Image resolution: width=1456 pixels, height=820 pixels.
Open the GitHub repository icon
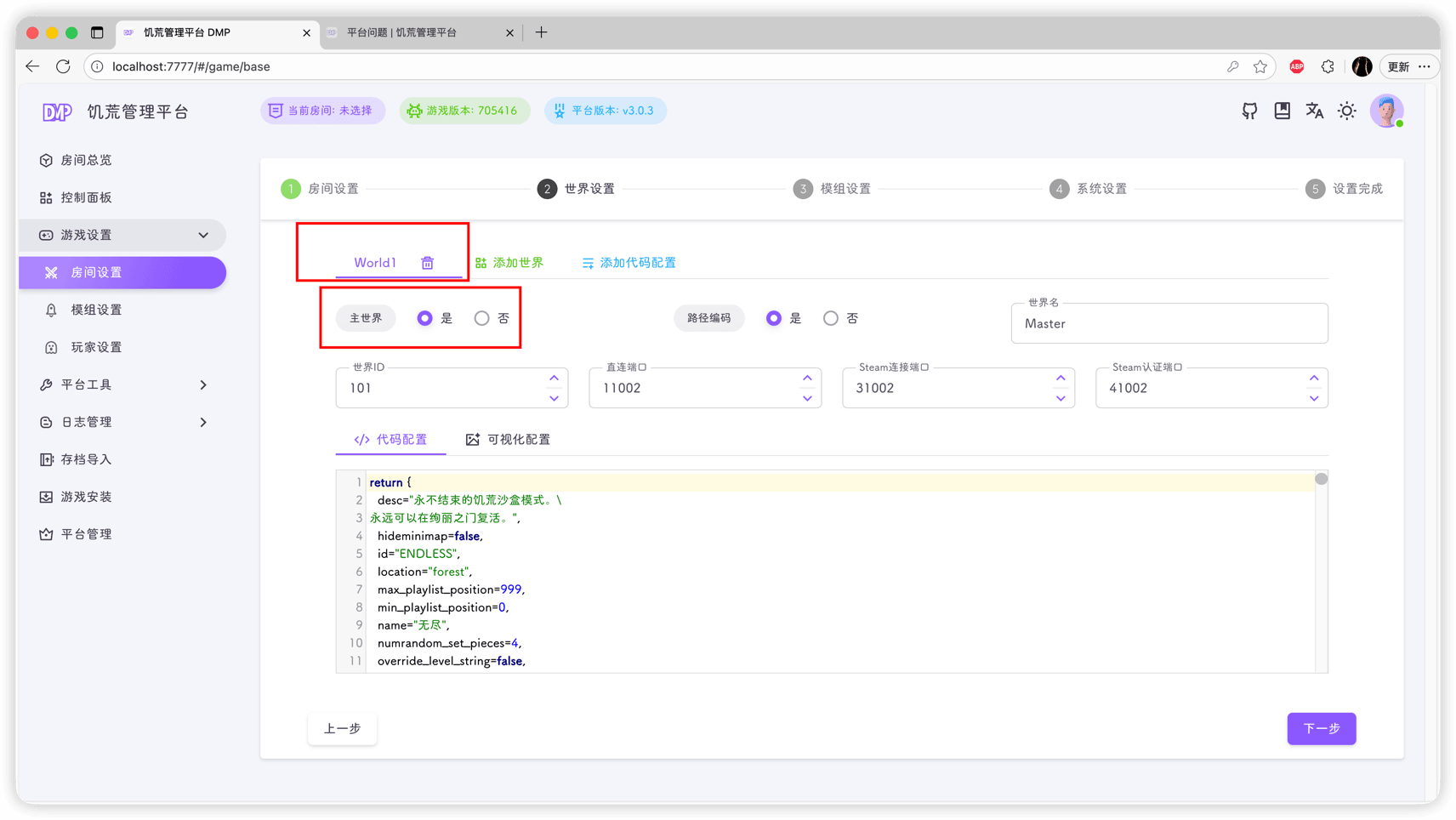(x=1249, y=111)
